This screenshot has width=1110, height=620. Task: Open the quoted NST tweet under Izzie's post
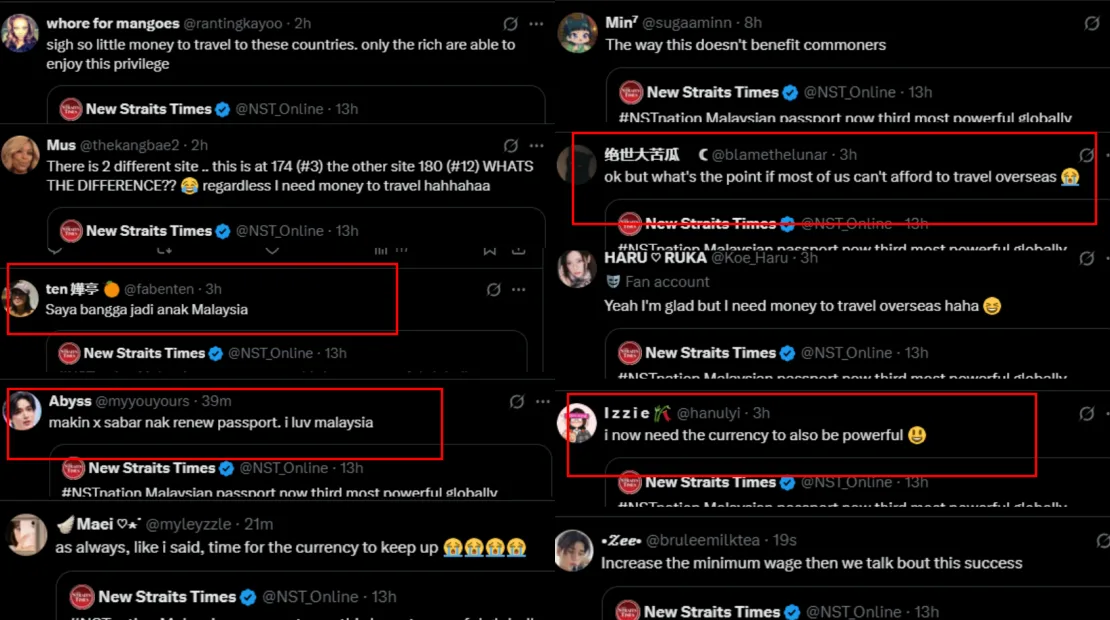[x=820, y=485]
